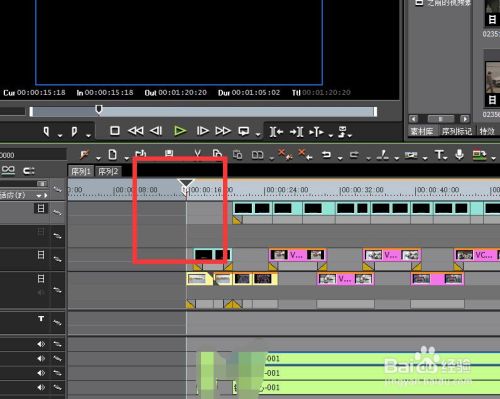500x399 pixels.
Task: Click the Redo arrow icon
Action: point(354,155)
